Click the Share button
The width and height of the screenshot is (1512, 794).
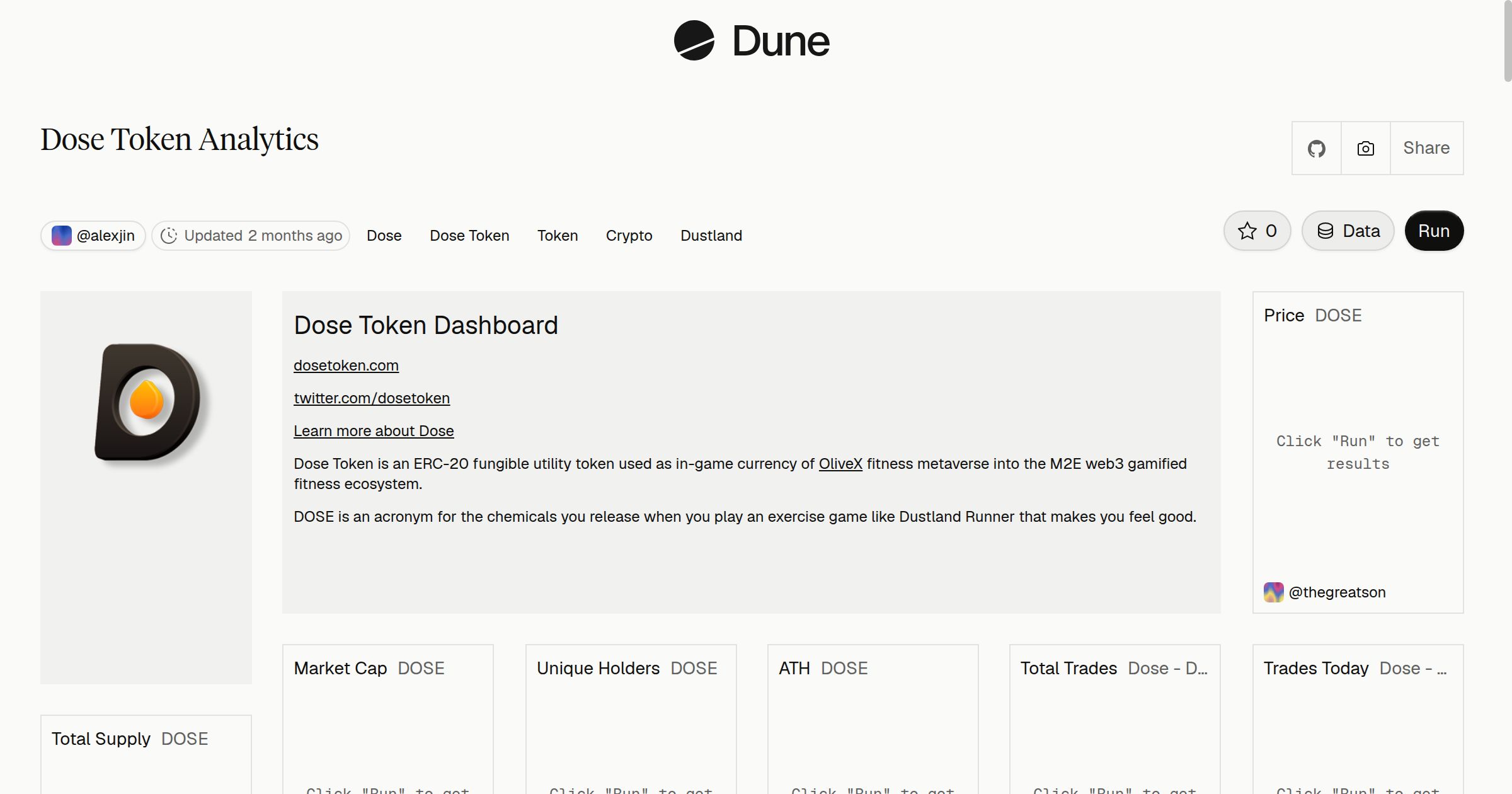(x=1426, y=148)
